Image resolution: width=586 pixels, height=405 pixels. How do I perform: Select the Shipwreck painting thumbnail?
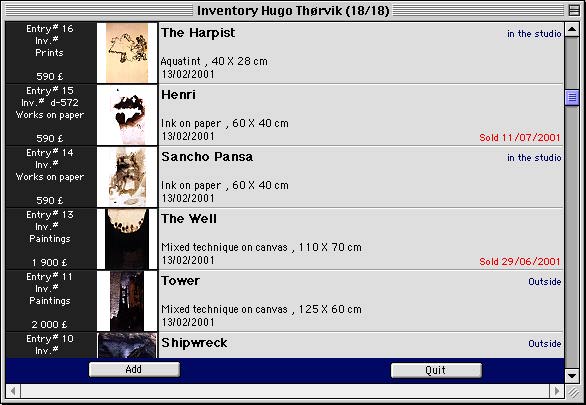pos(127,345)
